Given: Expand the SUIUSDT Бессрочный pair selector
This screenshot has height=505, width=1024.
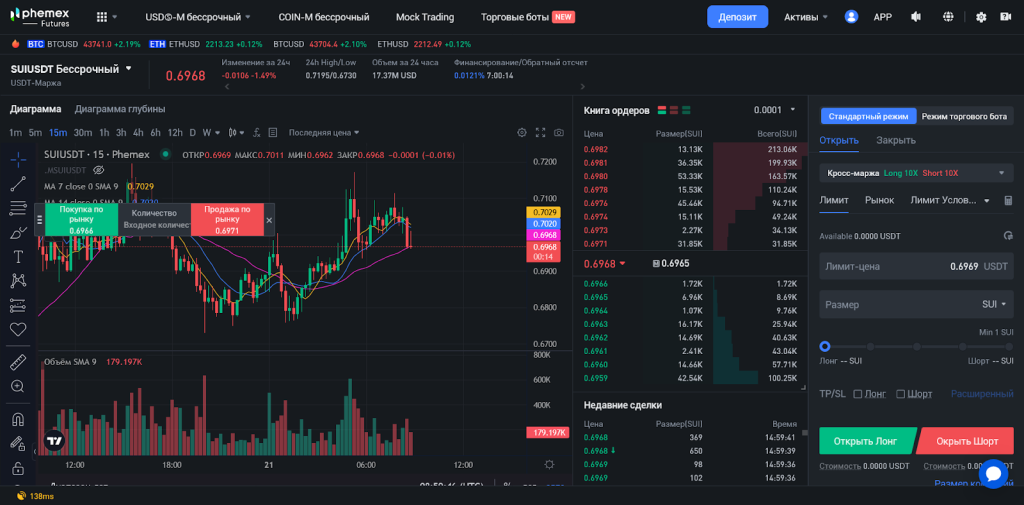Looking at the screenshot, I should tap(71, 69).
